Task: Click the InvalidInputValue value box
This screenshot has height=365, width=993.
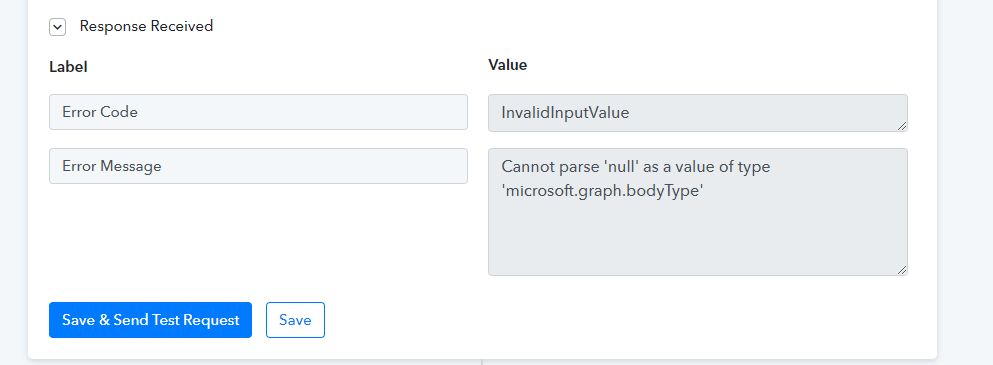Action: tap(698, 113)
